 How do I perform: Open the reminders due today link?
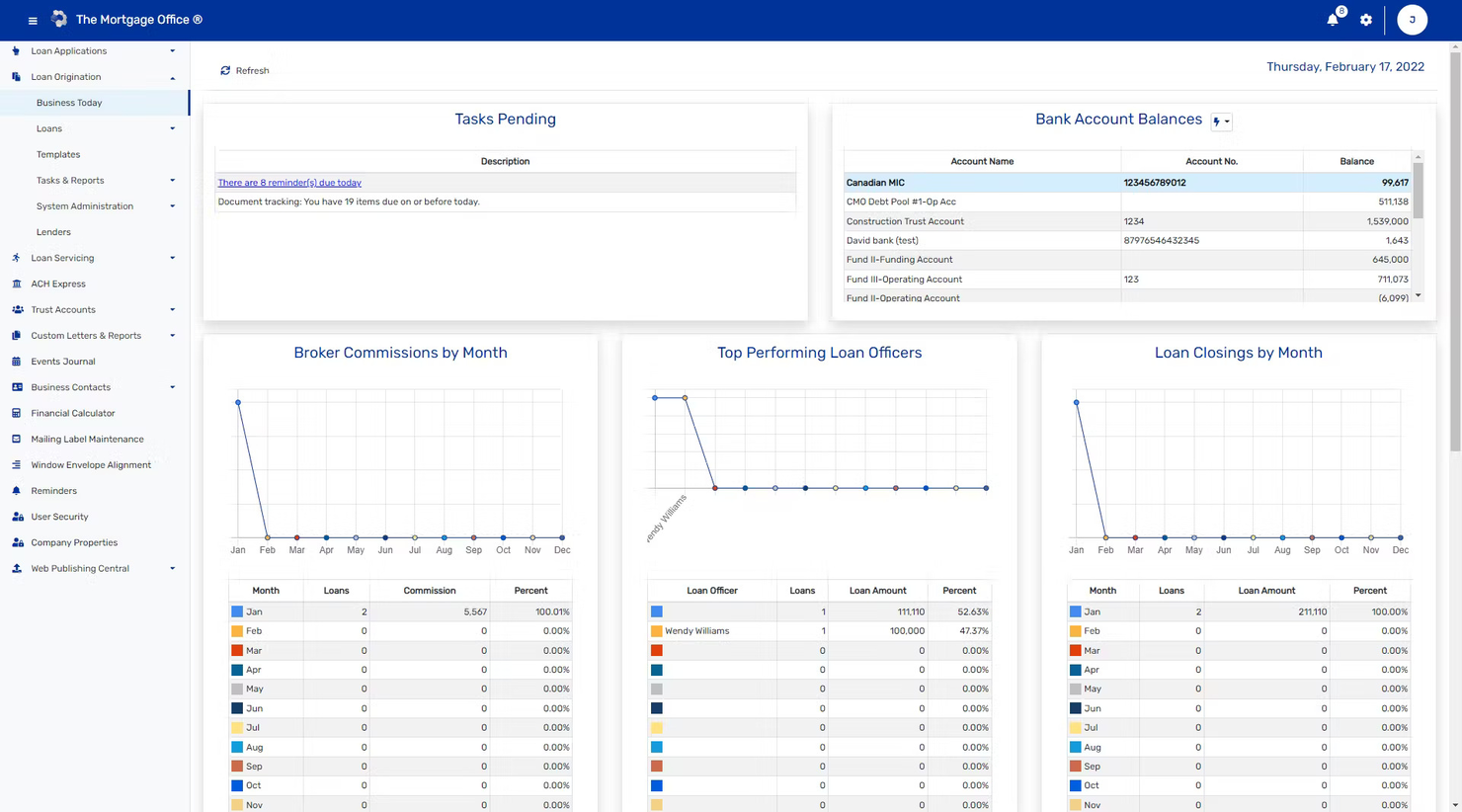click(289, 182)
